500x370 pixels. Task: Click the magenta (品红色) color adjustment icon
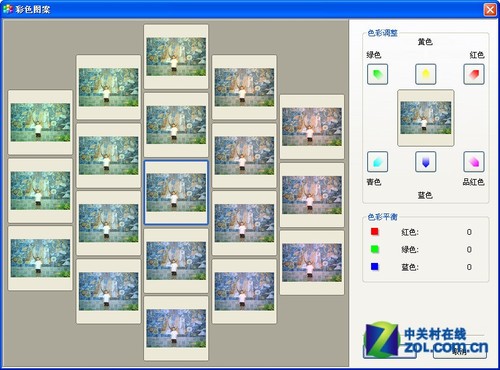[x=474, y=162]
